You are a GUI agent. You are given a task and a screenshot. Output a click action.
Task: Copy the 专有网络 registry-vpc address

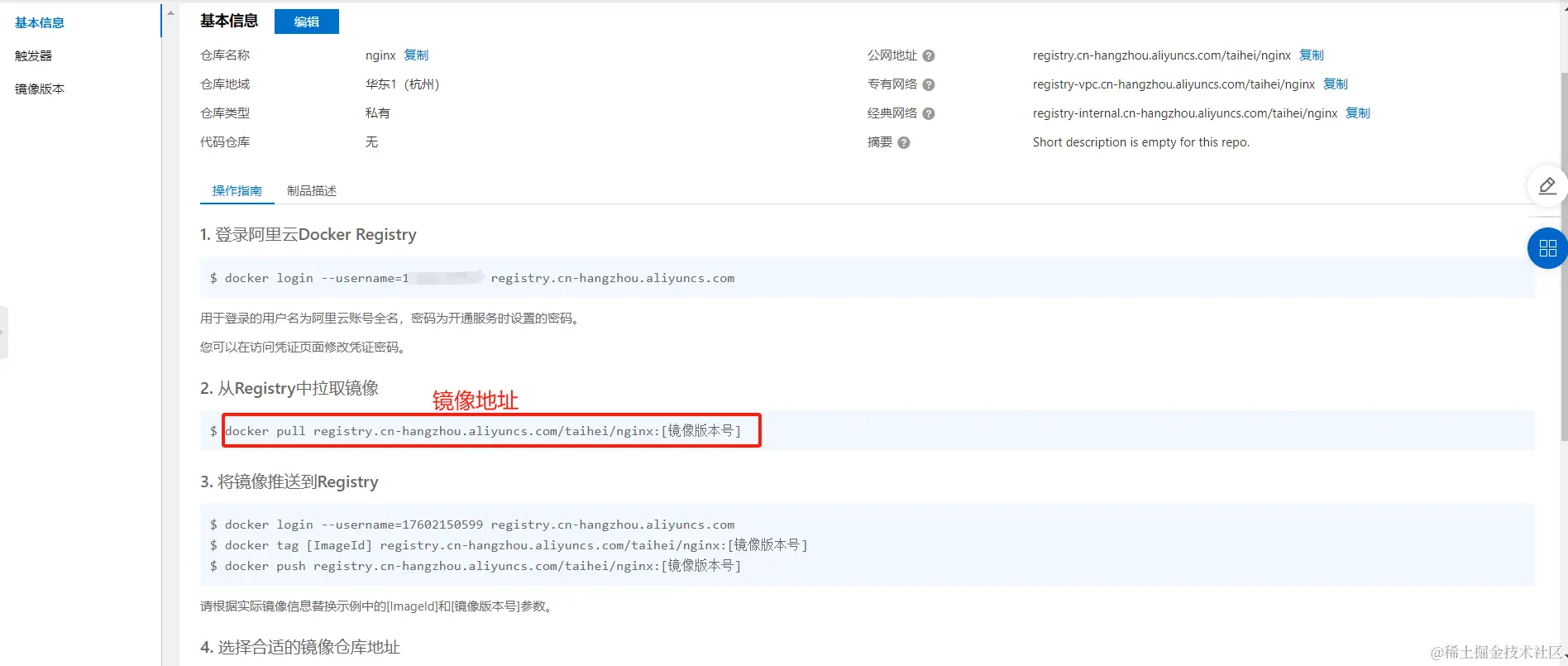[x=1336, y=84]
